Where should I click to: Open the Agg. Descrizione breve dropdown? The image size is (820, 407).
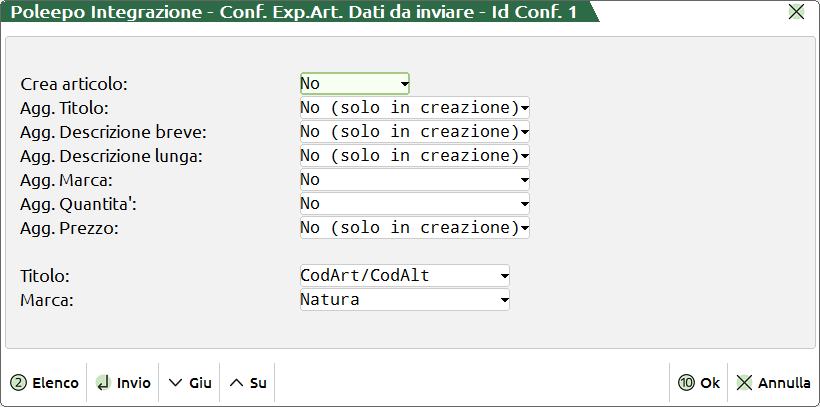414,131
